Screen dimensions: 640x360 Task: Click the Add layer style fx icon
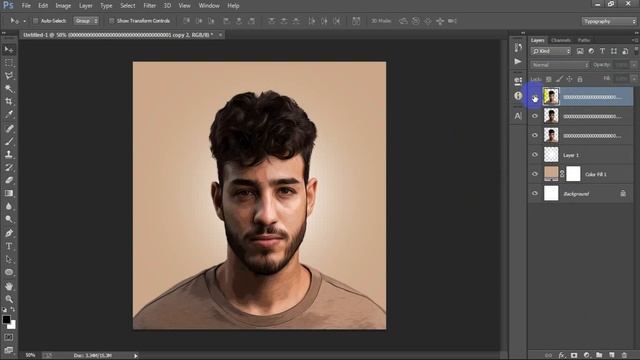click(562, 355)
